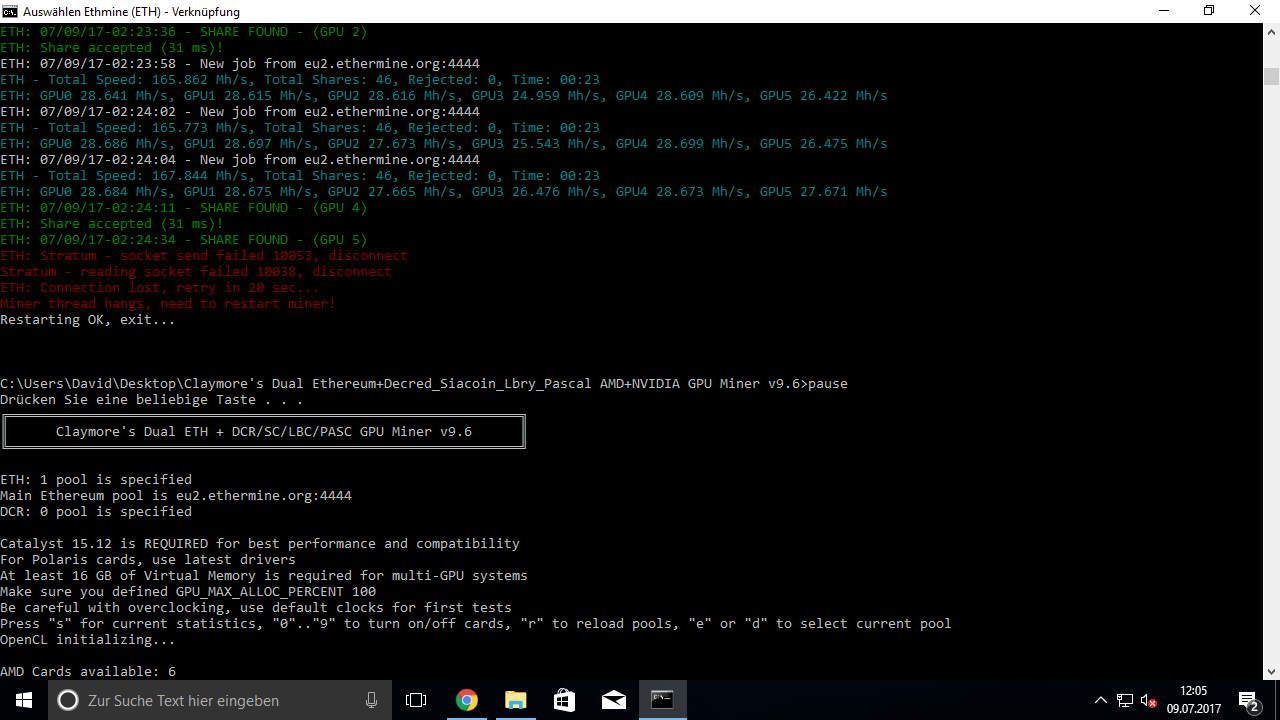
Task: Open the Microsoft Store taskbar icon
Action: click(564, 700)
